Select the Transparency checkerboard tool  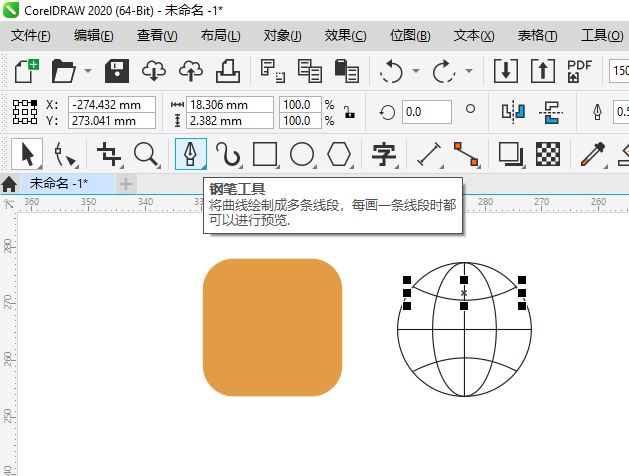click(x=548, y=154)
